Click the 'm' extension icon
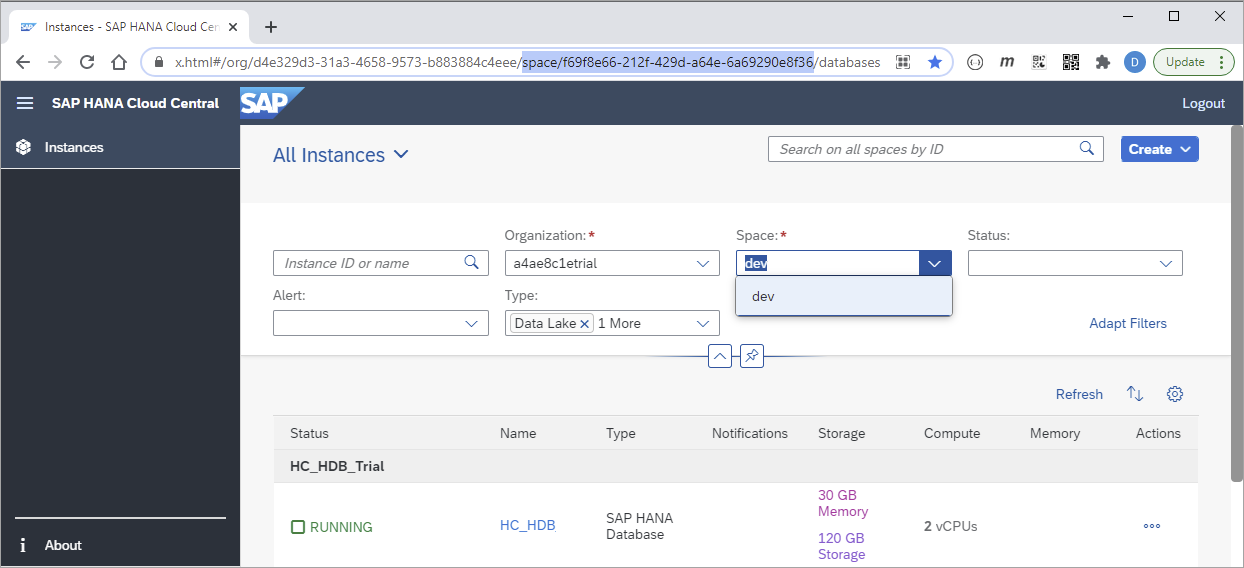The image size is (1244, 568). (1007, 62)
